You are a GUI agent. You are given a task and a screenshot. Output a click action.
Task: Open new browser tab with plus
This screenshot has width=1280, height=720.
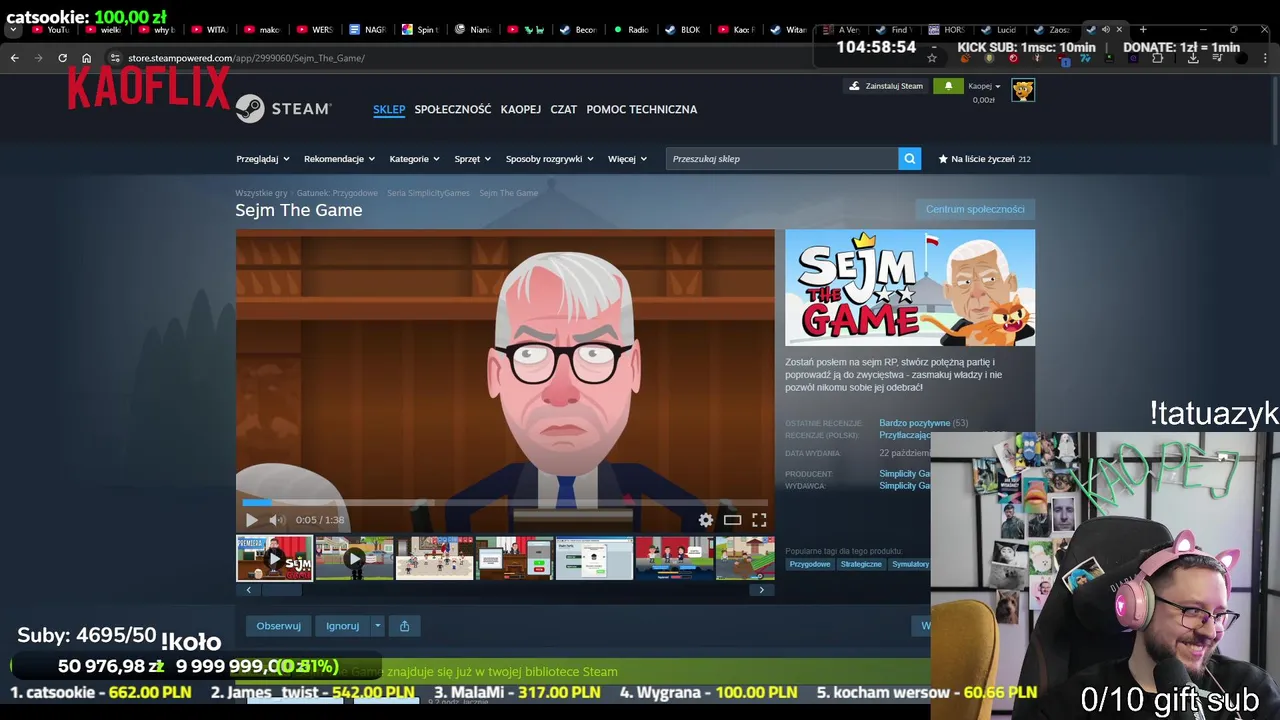point(1143,30)
